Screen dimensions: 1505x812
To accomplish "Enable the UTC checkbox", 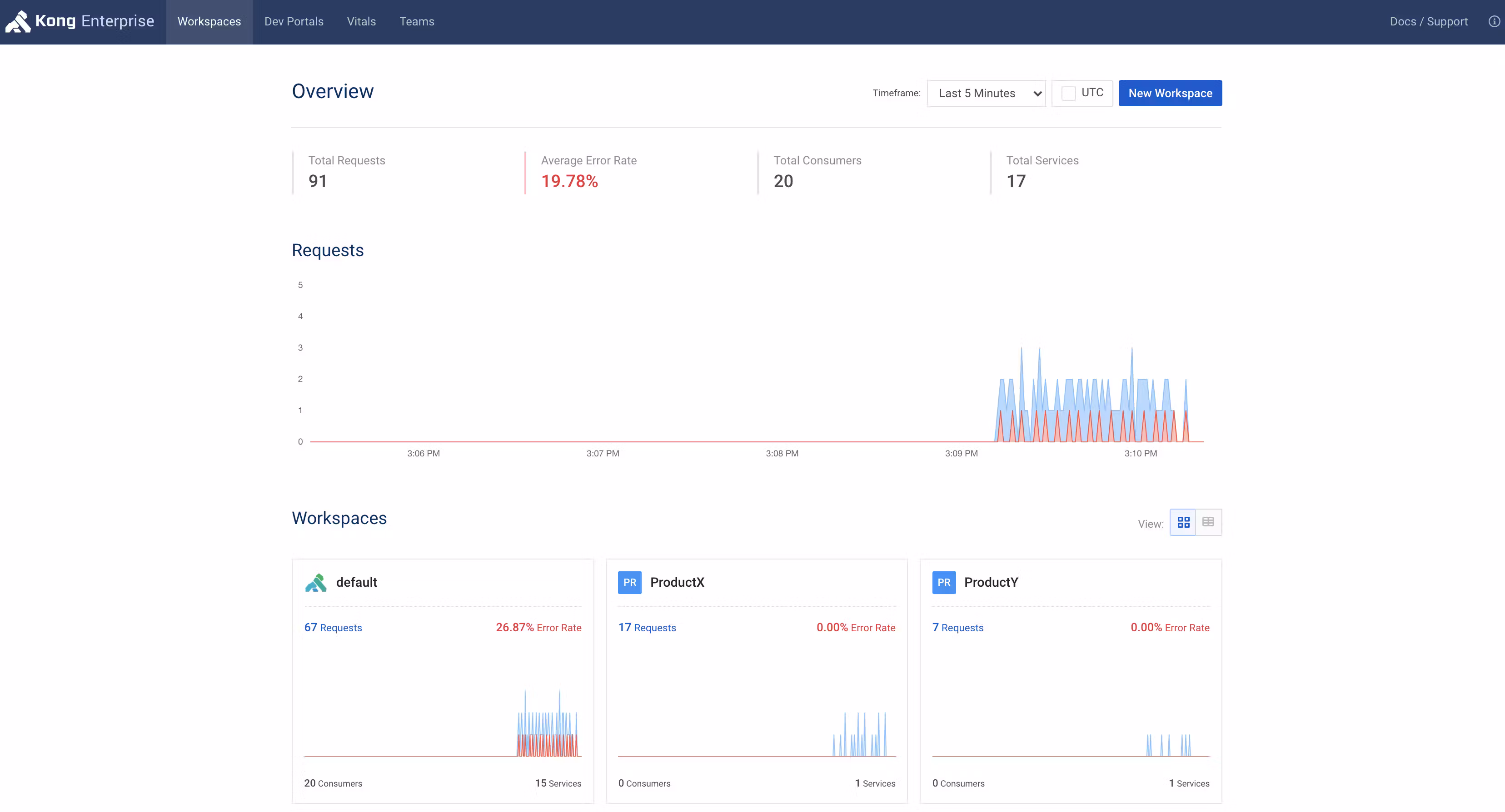I will pyautogui.click(x=1069, y=94).
